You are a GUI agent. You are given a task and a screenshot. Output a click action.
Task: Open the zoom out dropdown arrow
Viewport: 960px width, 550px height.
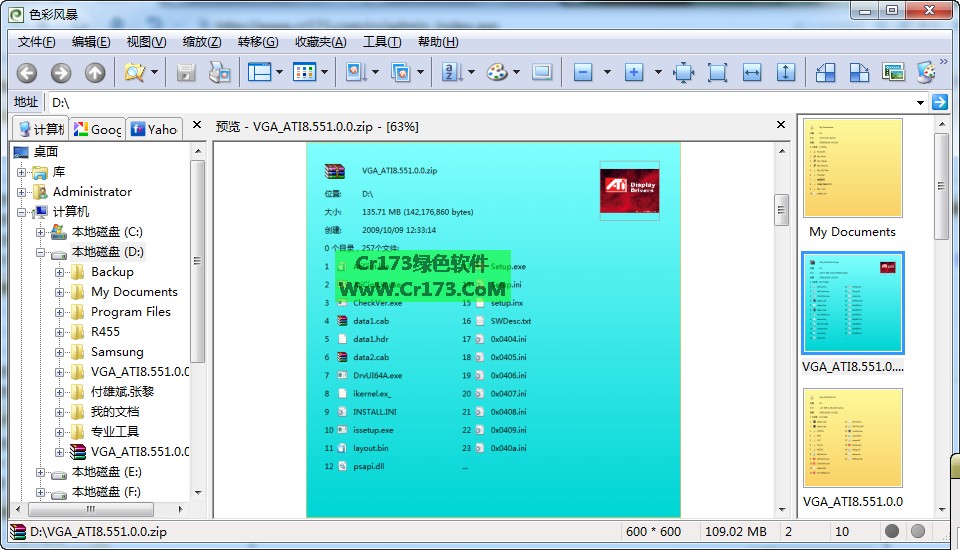click(607, 72)
